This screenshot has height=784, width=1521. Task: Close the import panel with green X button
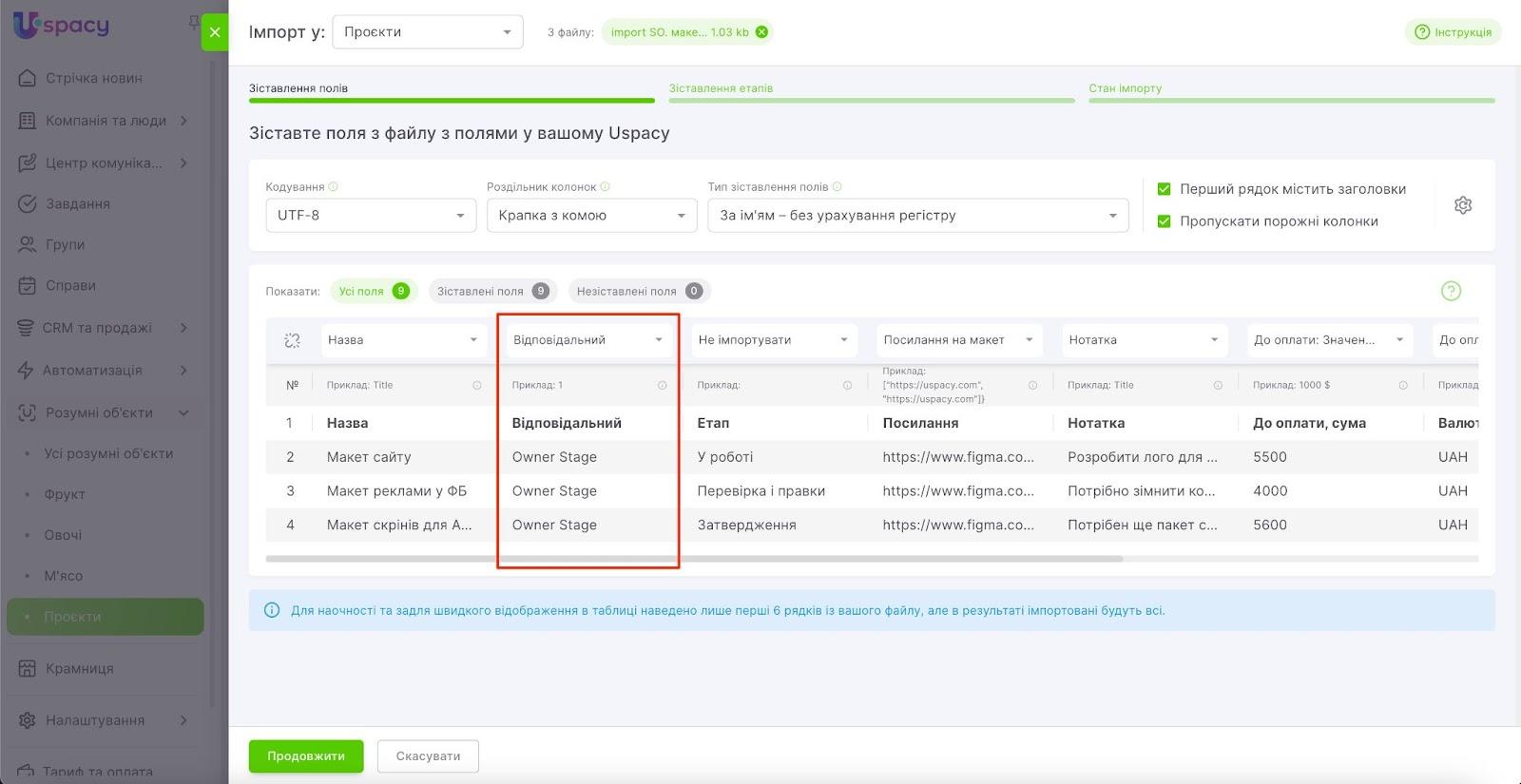(x=215, y=32)
